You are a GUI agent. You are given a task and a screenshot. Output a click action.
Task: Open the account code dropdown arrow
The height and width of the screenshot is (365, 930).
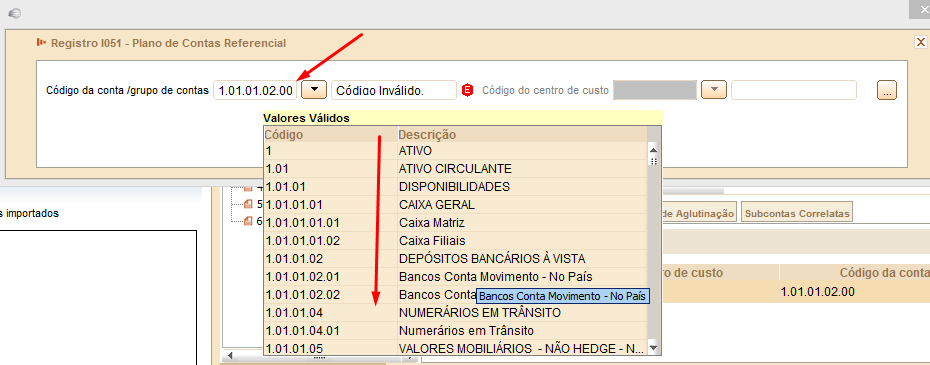point(314,90)
